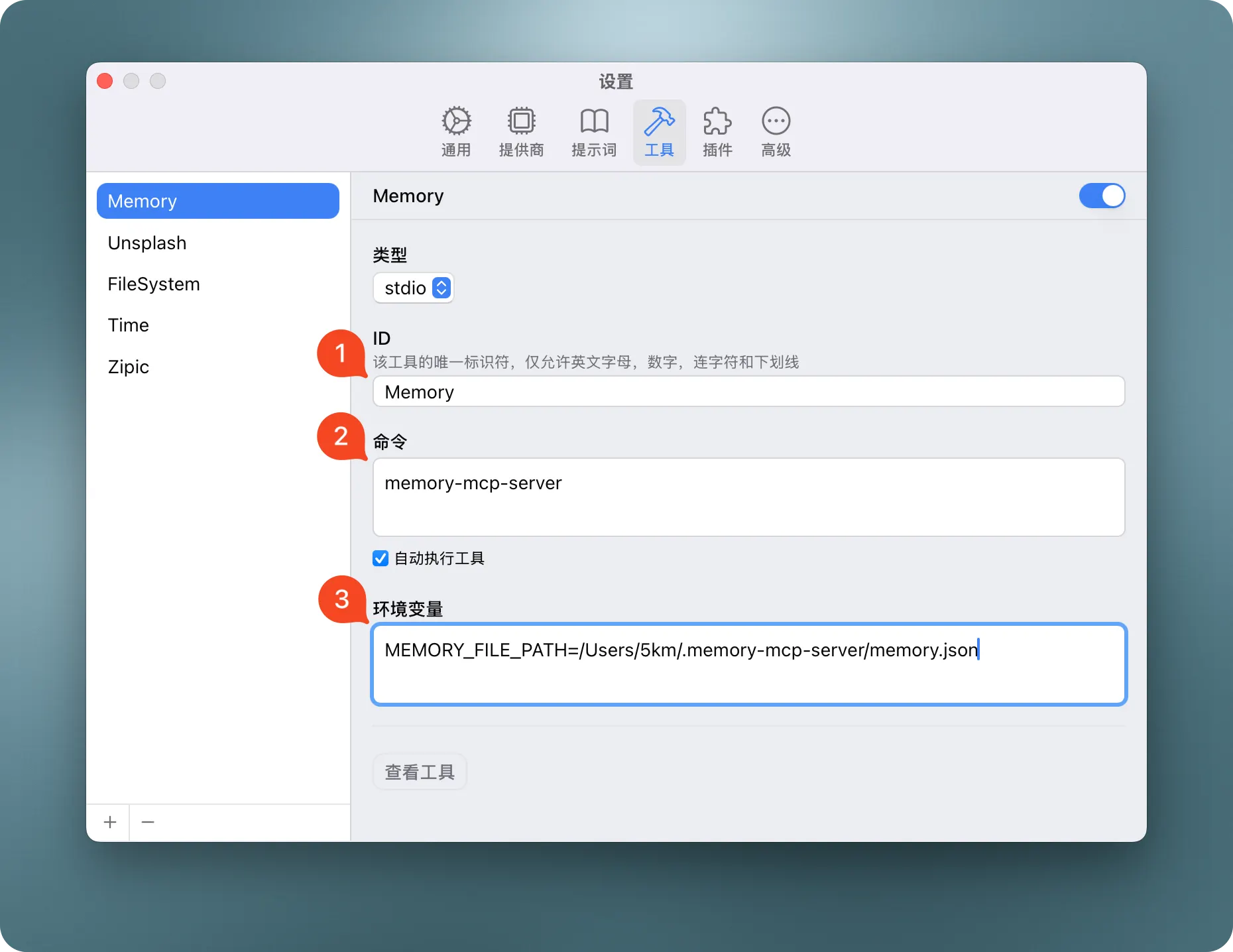The height and width of the screenshot is (952, 1233).
Task: Toggle the Memory tool switch off
Action: coord(1102,196)
